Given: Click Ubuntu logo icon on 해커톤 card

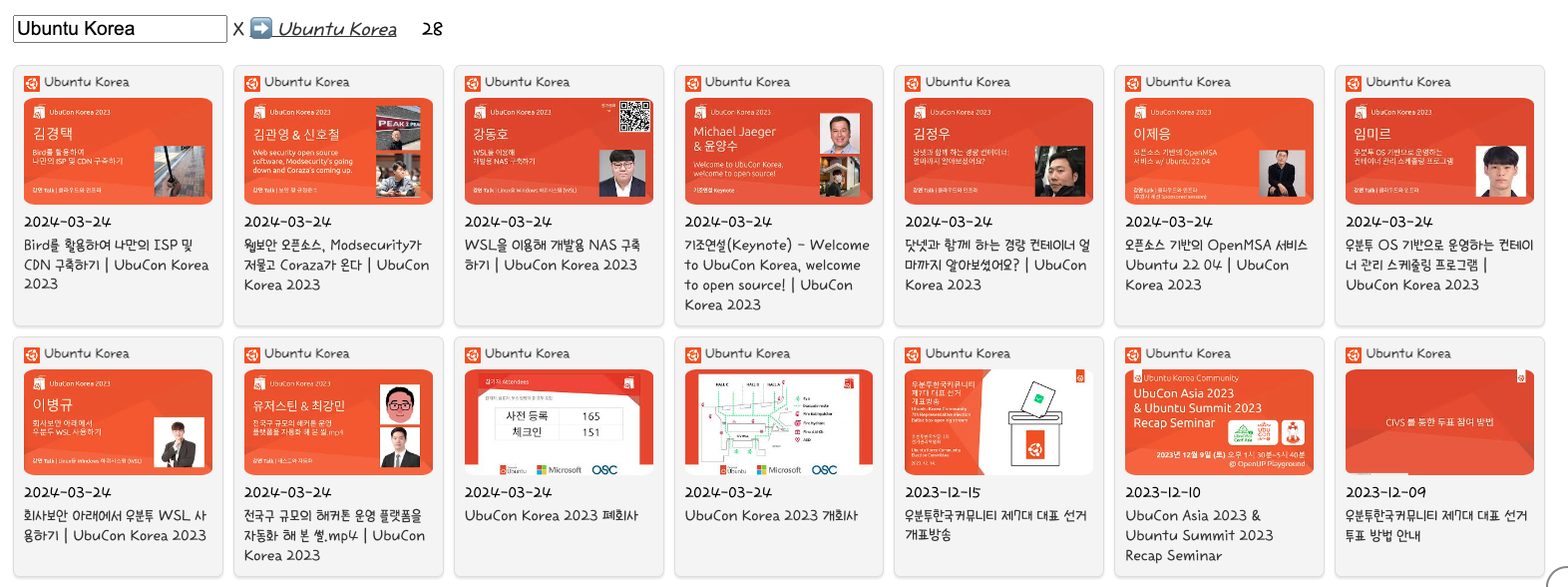Looking at the screenshot, I should (x=252, y=355).
